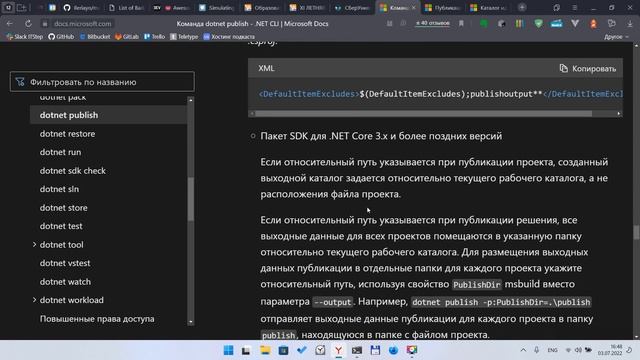Click the docs.microsoft.com address bar
Viewport: 640px width, 360px height.
pos(82,24)
